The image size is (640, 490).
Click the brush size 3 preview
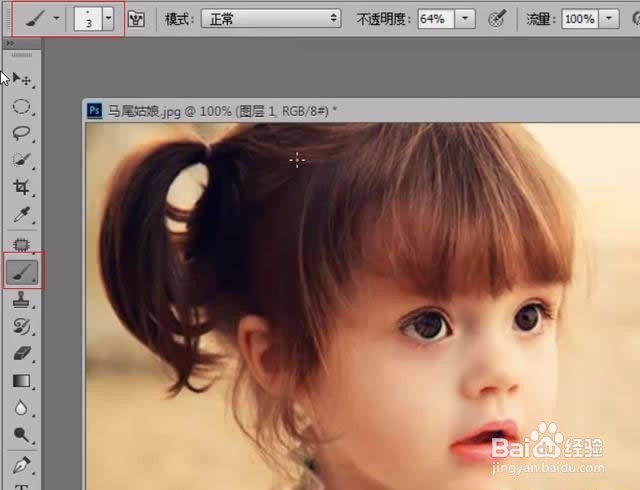pos(88,19)
